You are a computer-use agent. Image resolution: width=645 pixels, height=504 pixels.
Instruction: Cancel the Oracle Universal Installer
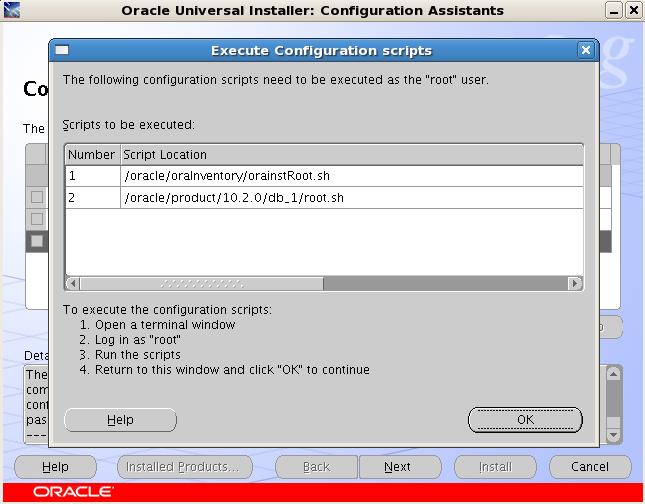[590, 467]
